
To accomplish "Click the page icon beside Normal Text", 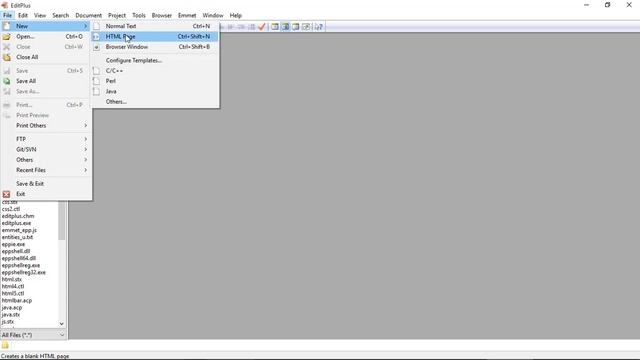I will pos(96,26).
